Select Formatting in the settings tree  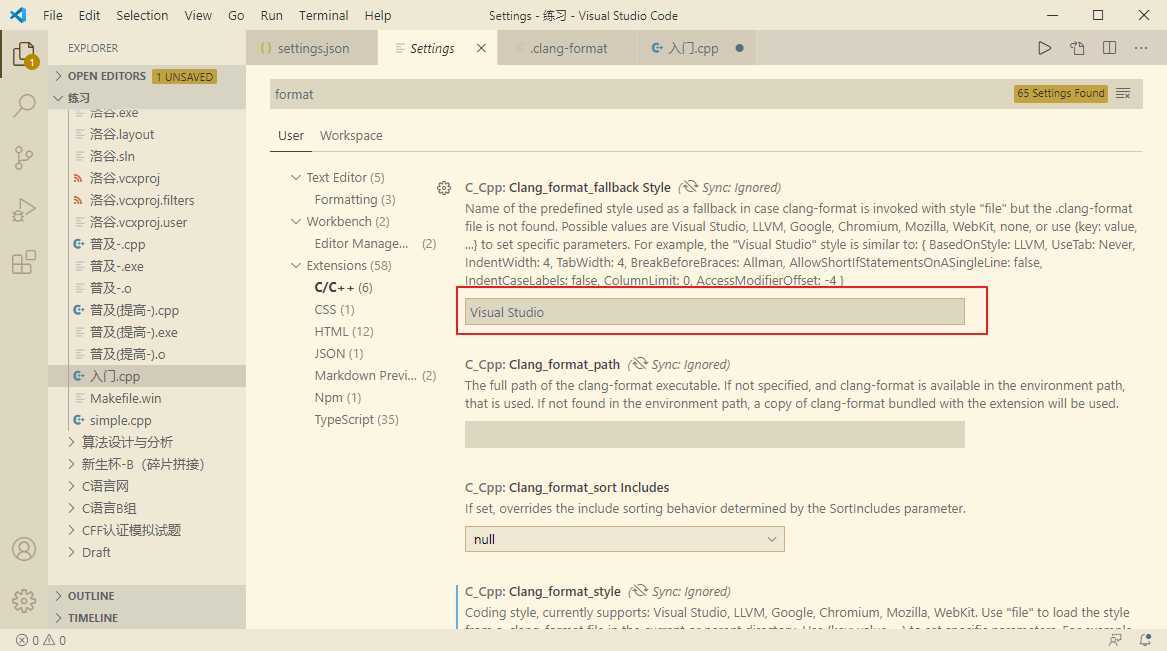pos(355,199)
